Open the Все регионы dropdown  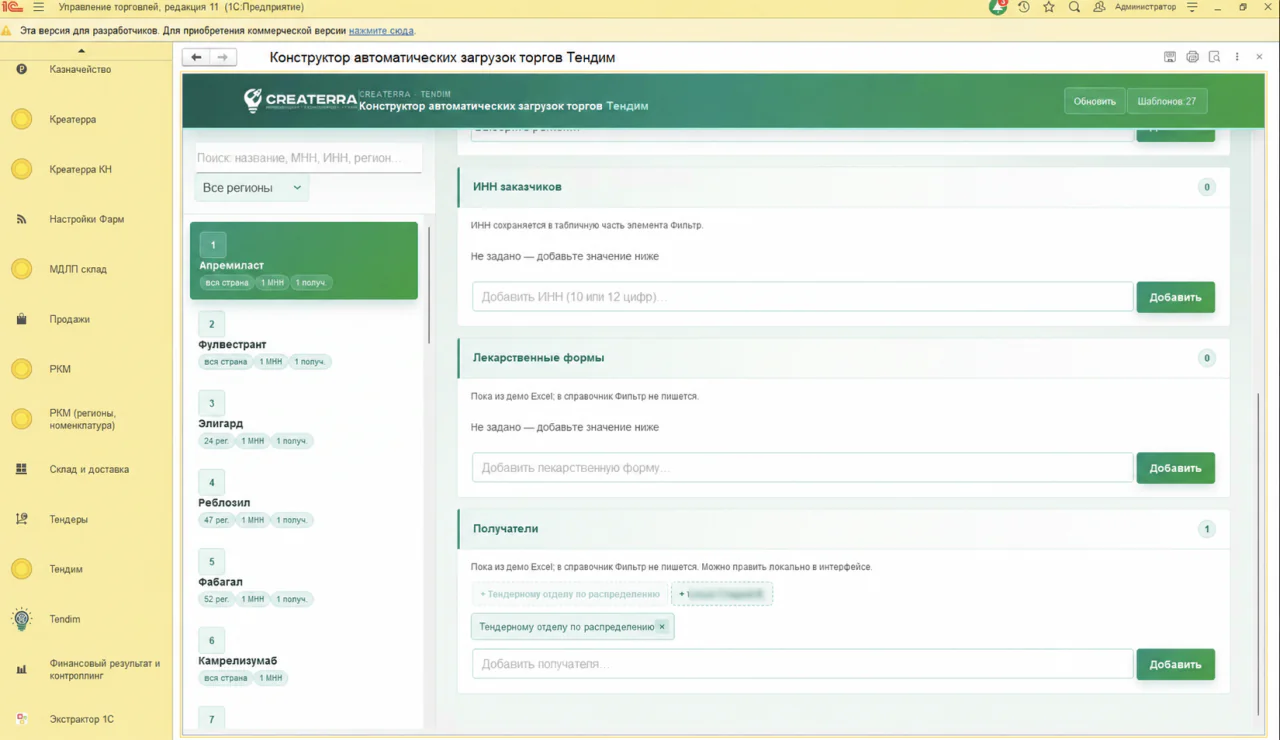pos(252,188)
